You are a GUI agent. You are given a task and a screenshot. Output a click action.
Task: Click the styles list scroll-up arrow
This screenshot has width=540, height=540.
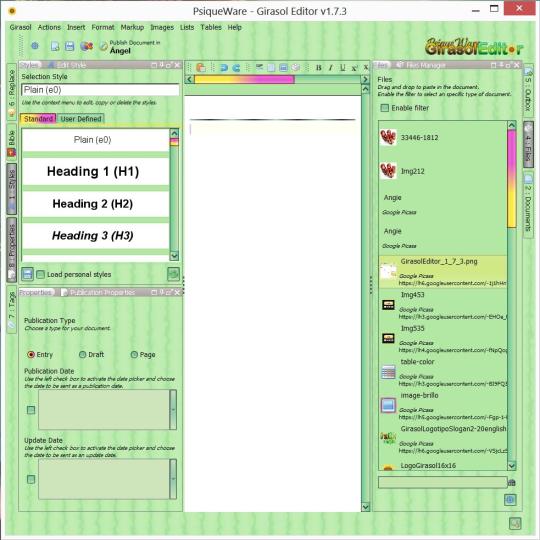pos(174,133)
